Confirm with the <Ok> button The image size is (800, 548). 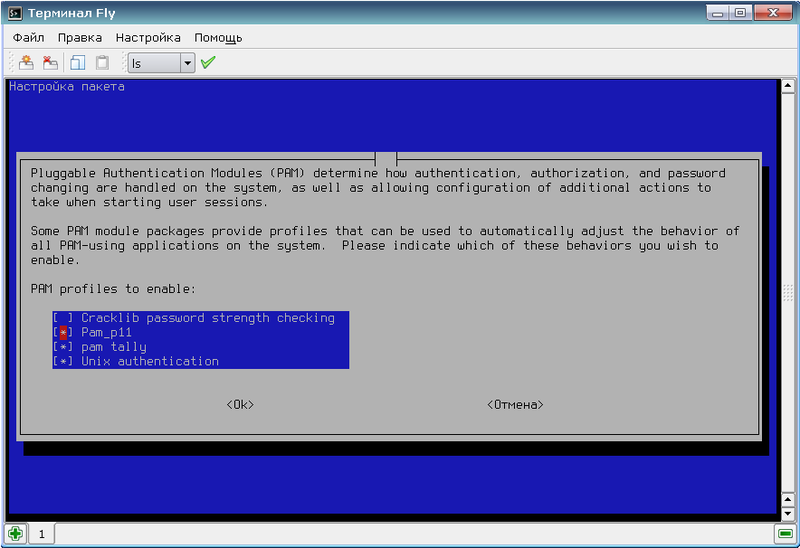pyautogui.click(x=240, y=405)
